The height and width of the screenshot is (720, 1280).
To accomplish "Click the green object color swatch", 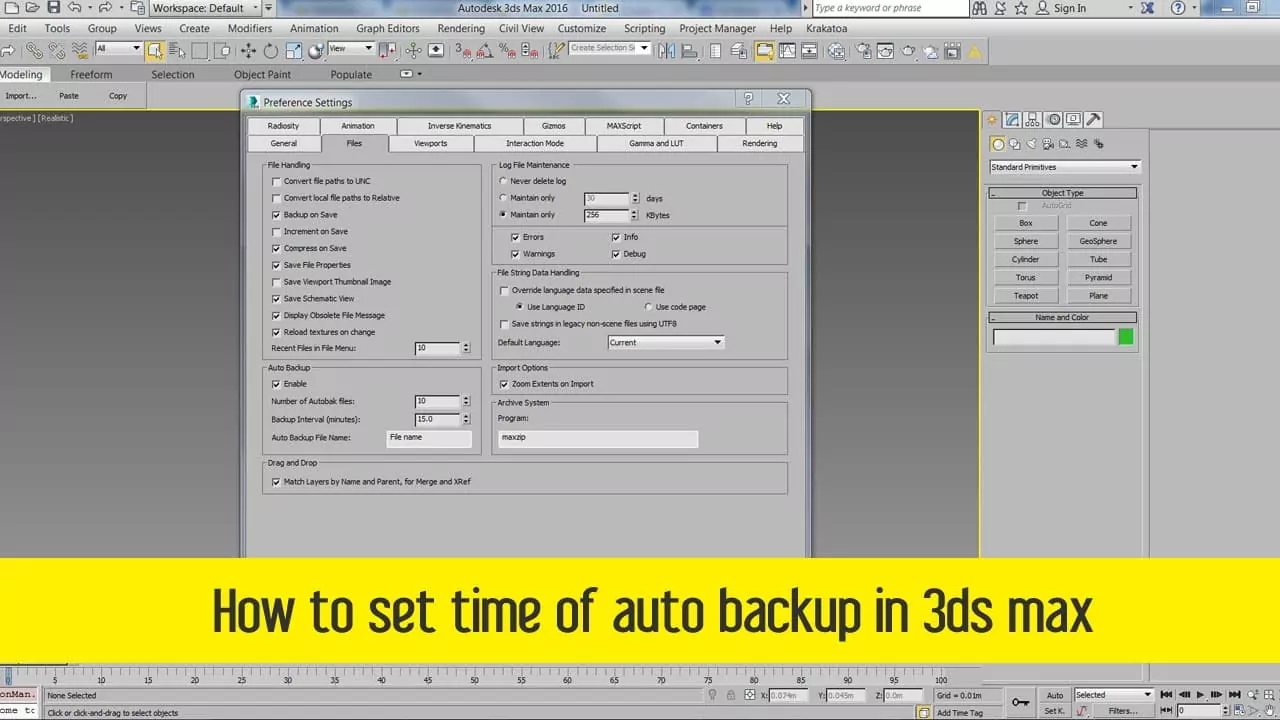I will click(x=1126, y=337).
